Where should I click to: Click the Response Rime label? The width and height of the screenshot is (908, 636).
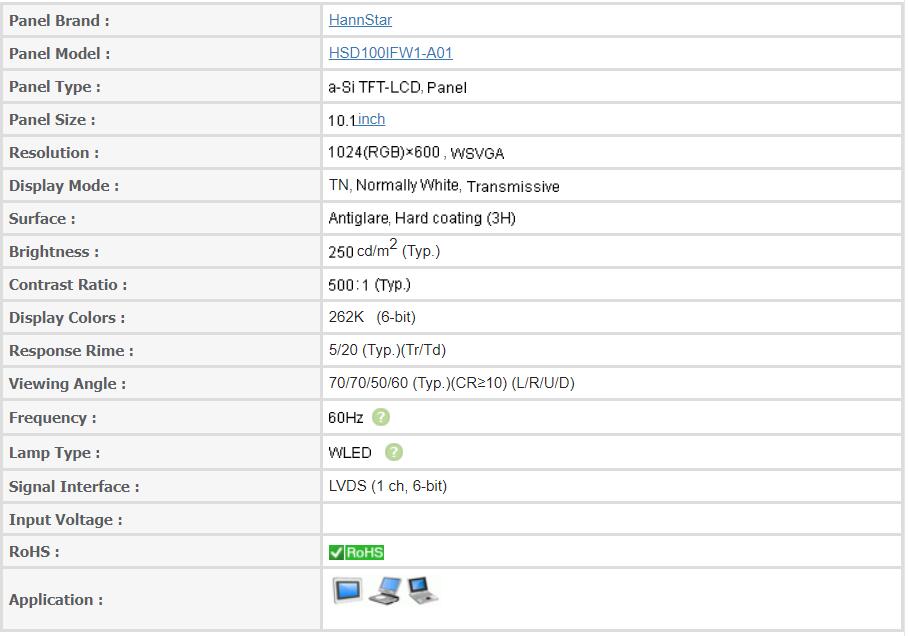[71, 351]
